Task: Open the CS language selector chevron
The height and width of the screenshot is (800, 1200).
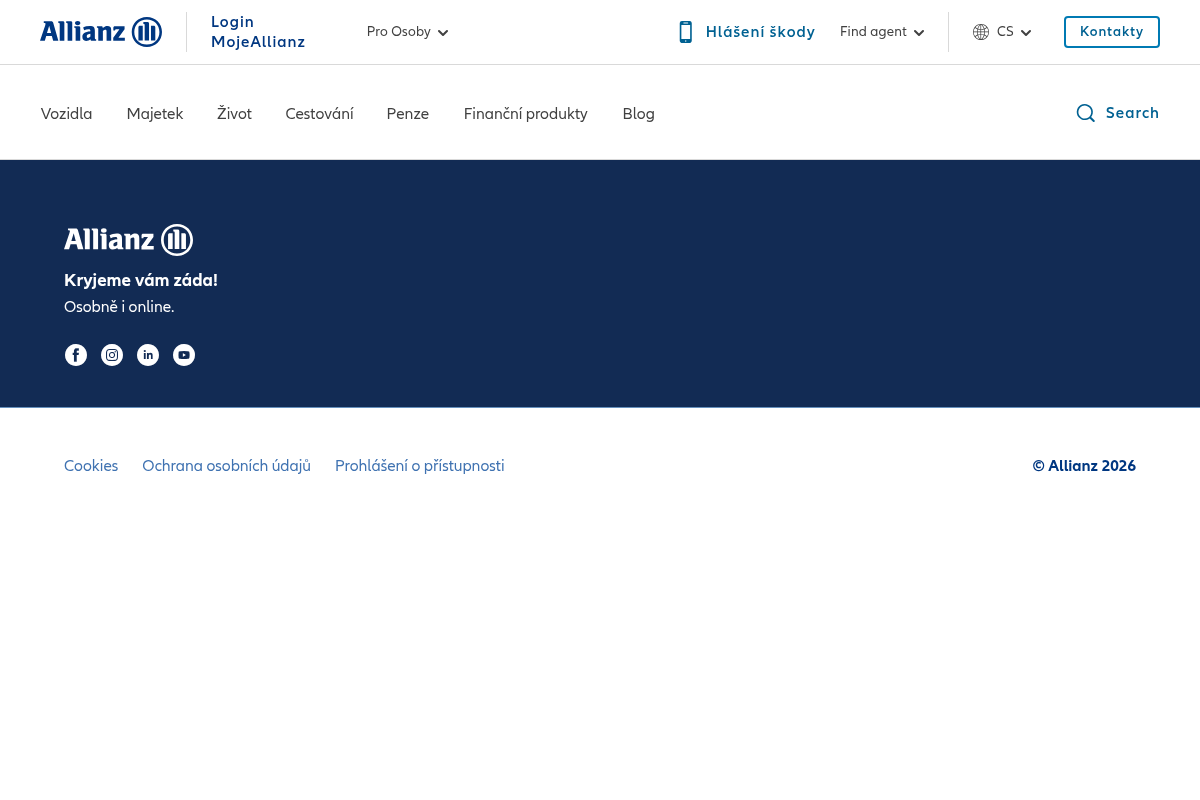Action: pyautogui.click(x=1026, y=33)
